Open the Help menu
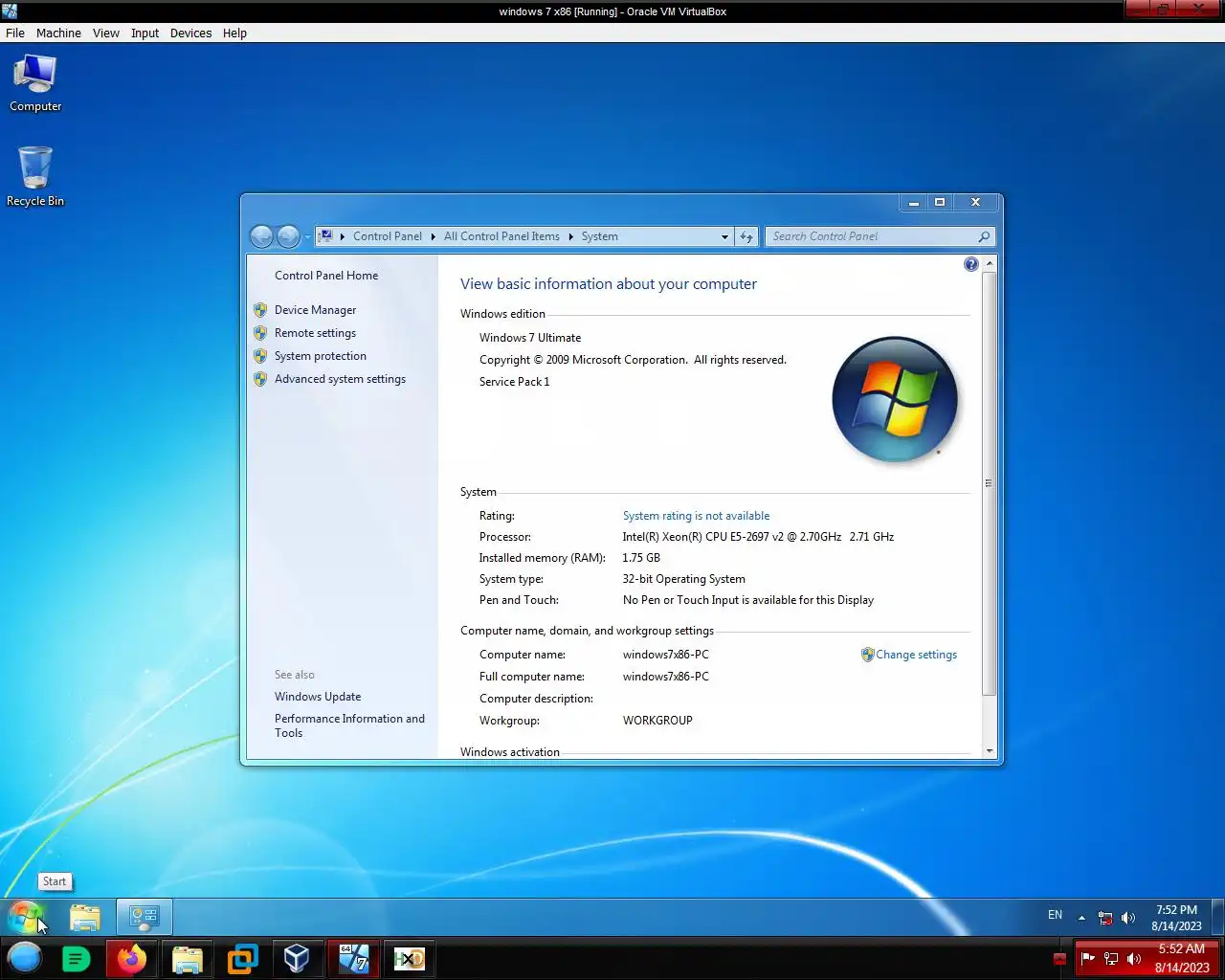The width and height of the screenshot is (1225, 980). tap(234, 33)
